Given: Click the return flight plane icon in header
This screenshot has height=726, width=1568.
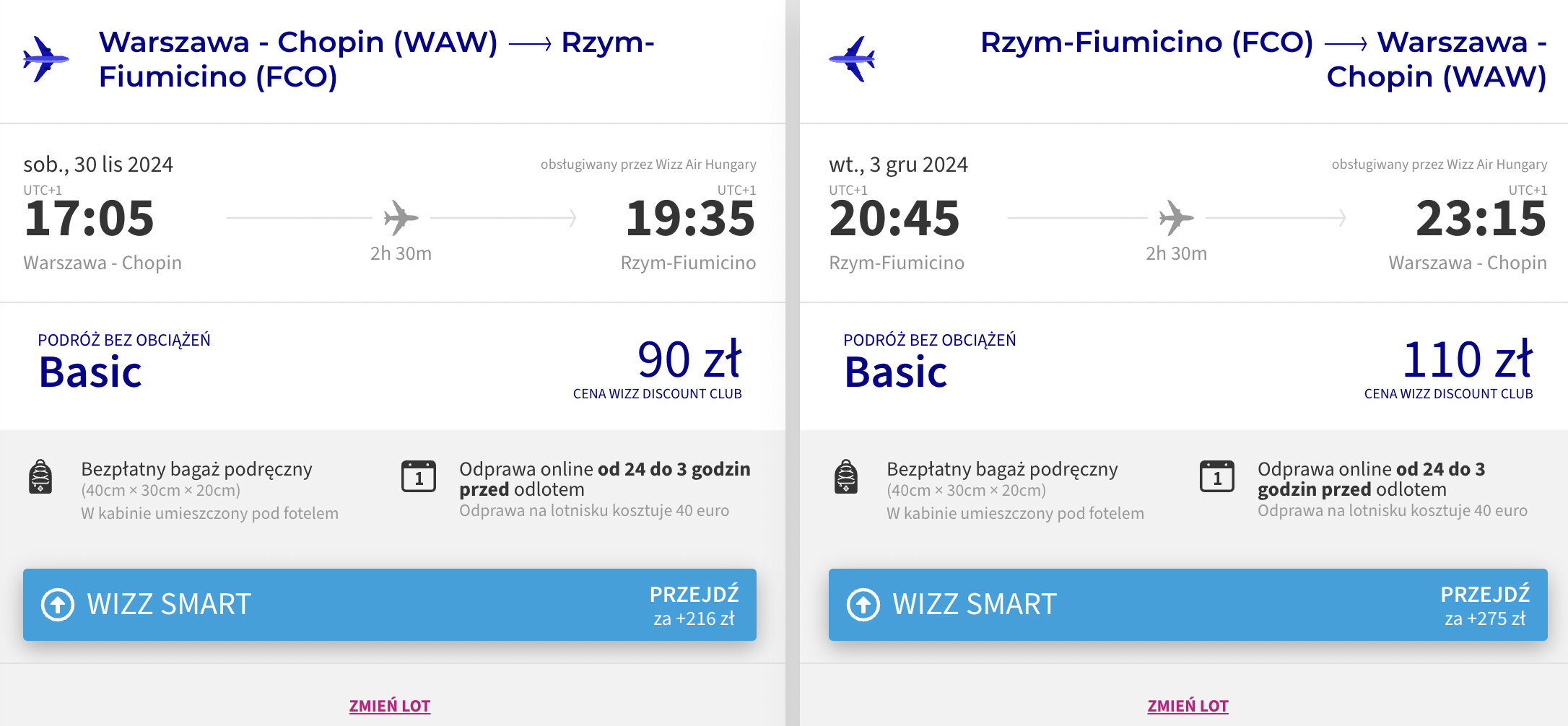Looking at the screenshot, I should (852, 59).
